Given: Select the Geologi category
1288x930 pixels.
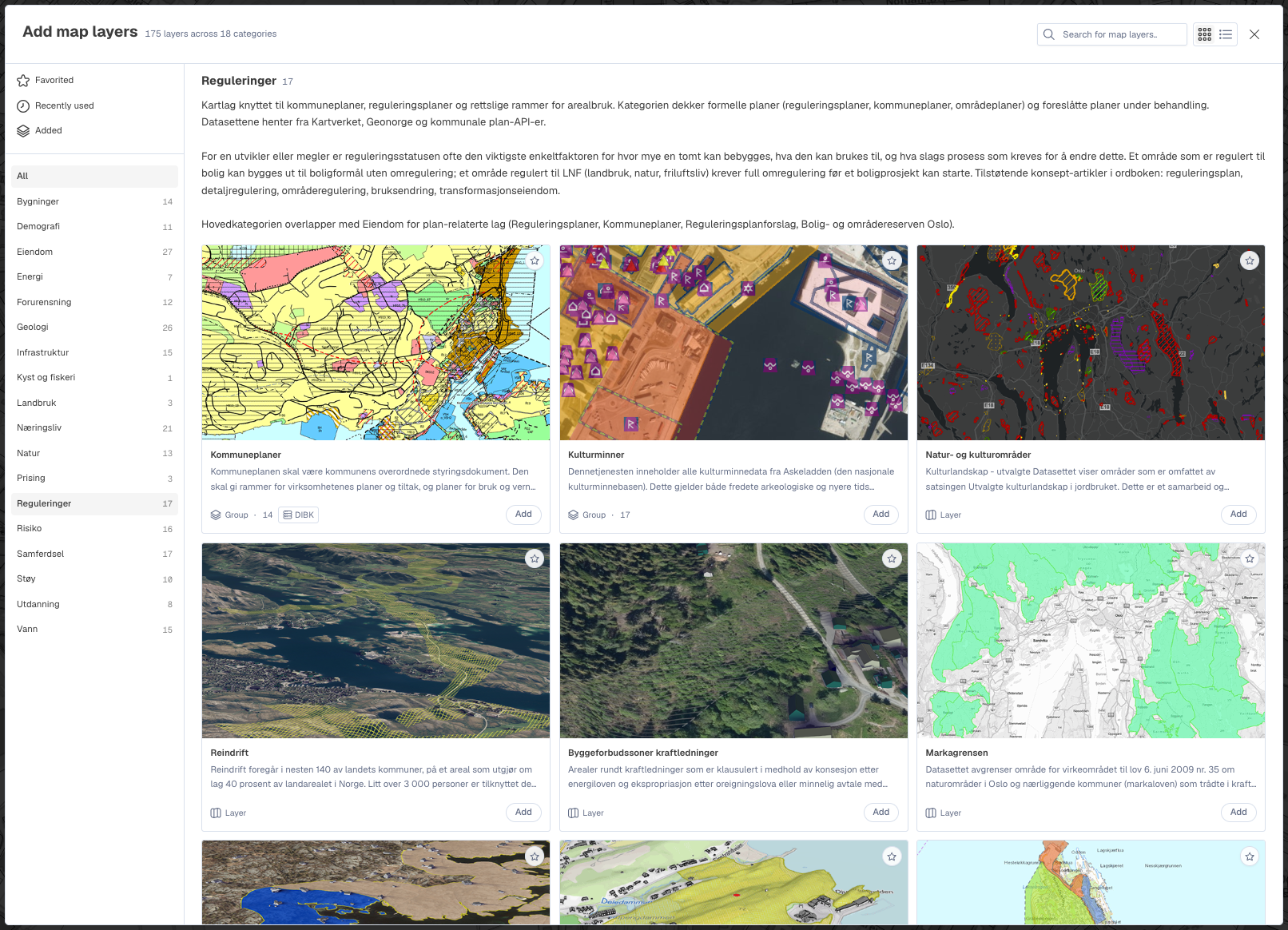Looking at the screenshot, I should [94, 327].
